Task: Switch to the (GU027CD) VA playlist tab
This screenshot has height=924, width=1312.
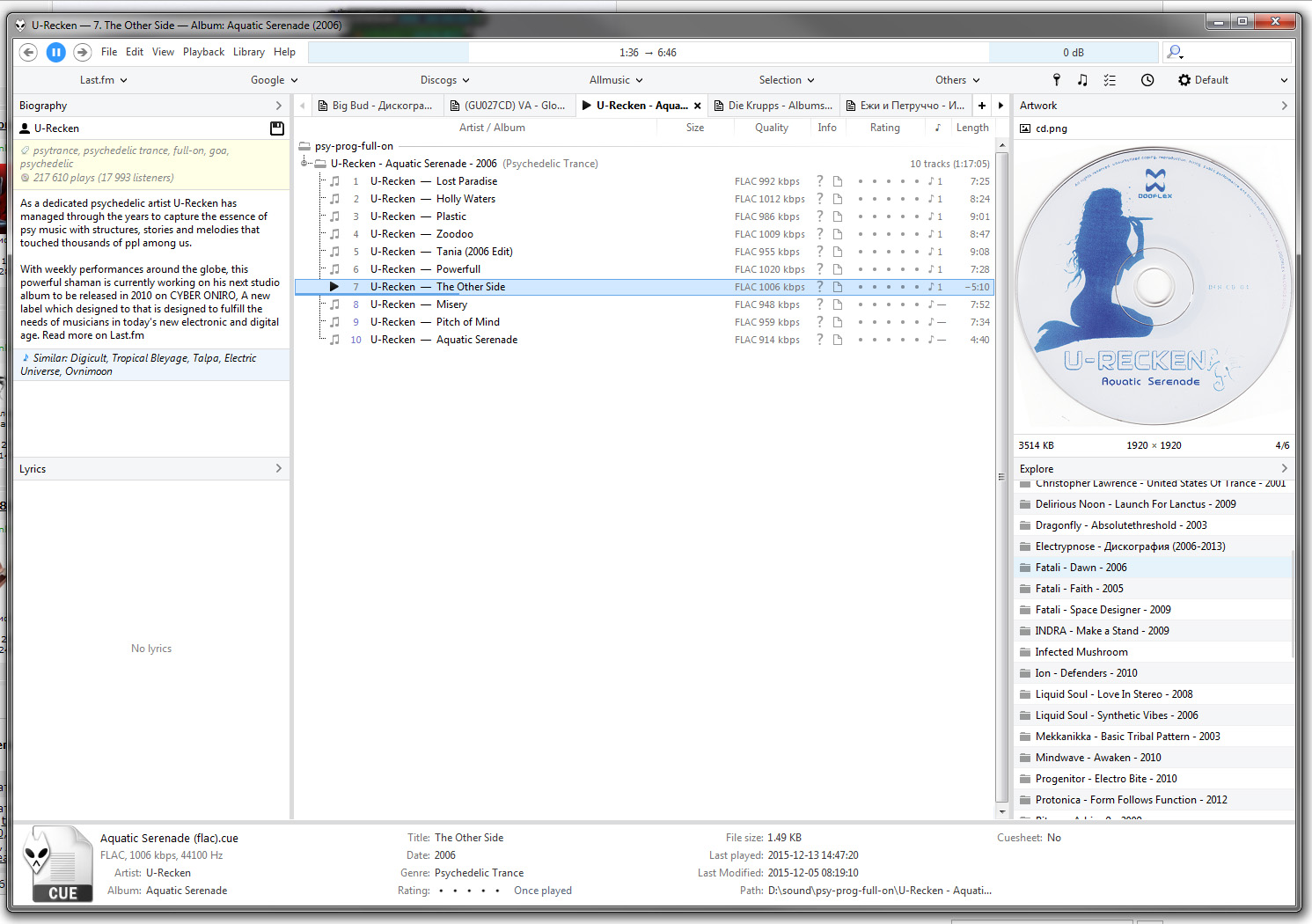Action: [x=508, y=106]
